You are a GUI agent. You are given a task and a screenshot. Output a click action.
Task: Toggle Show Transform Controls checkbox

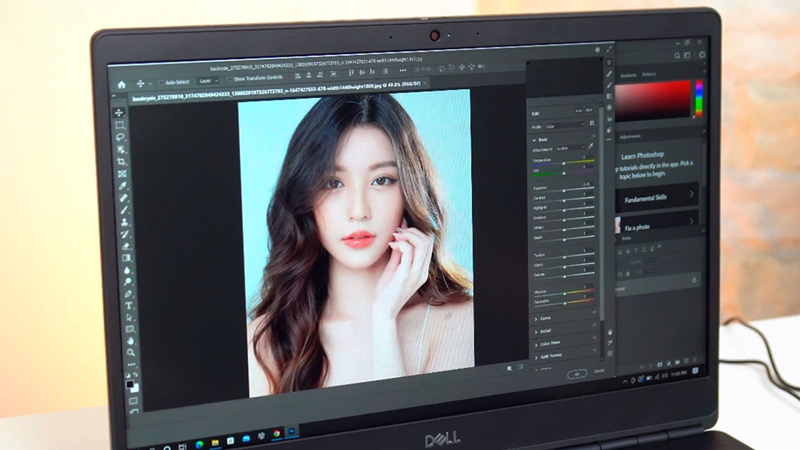228,79
